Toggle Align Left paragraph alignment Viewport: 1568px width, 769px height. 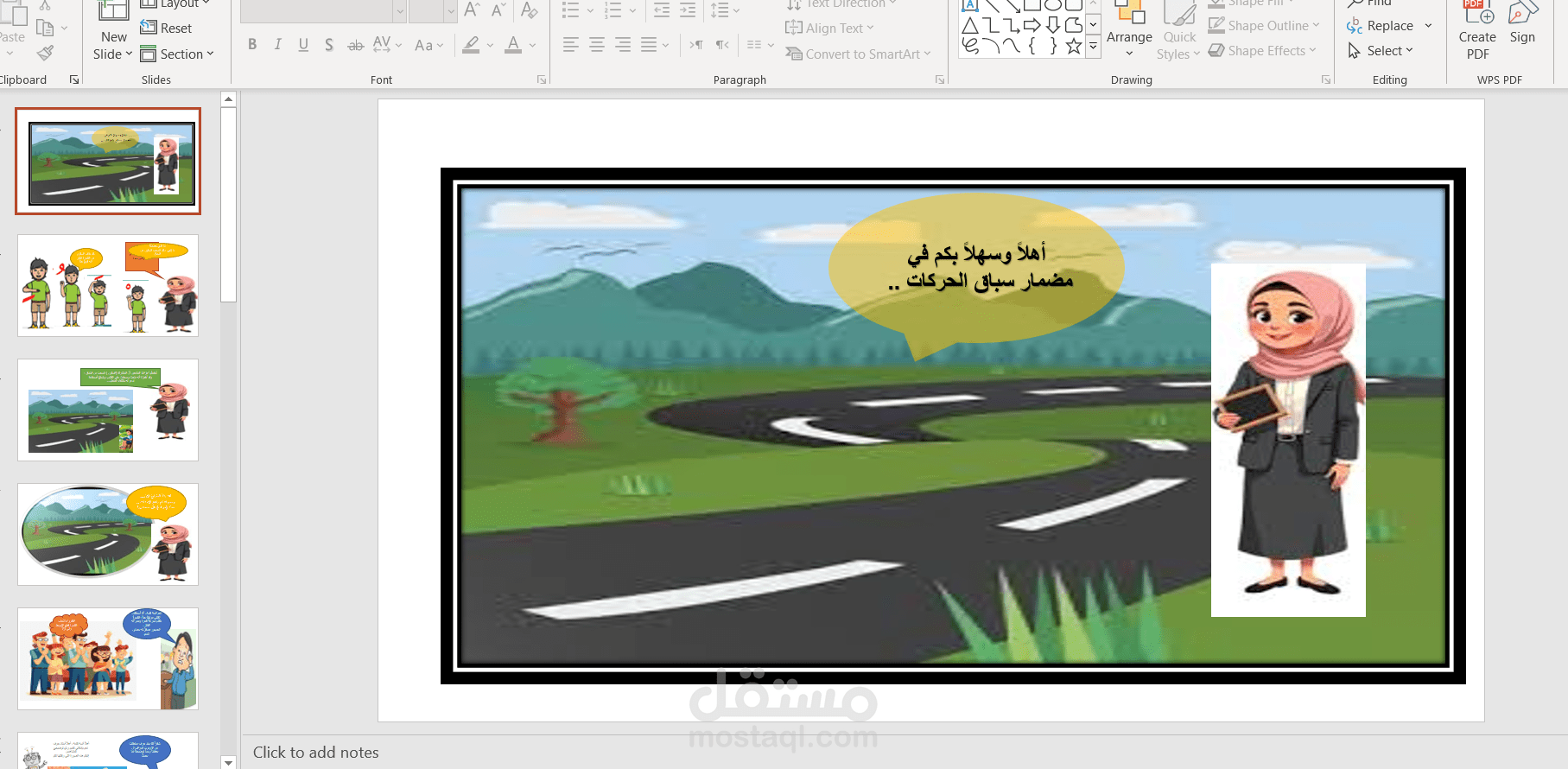(x=571, y=45)
